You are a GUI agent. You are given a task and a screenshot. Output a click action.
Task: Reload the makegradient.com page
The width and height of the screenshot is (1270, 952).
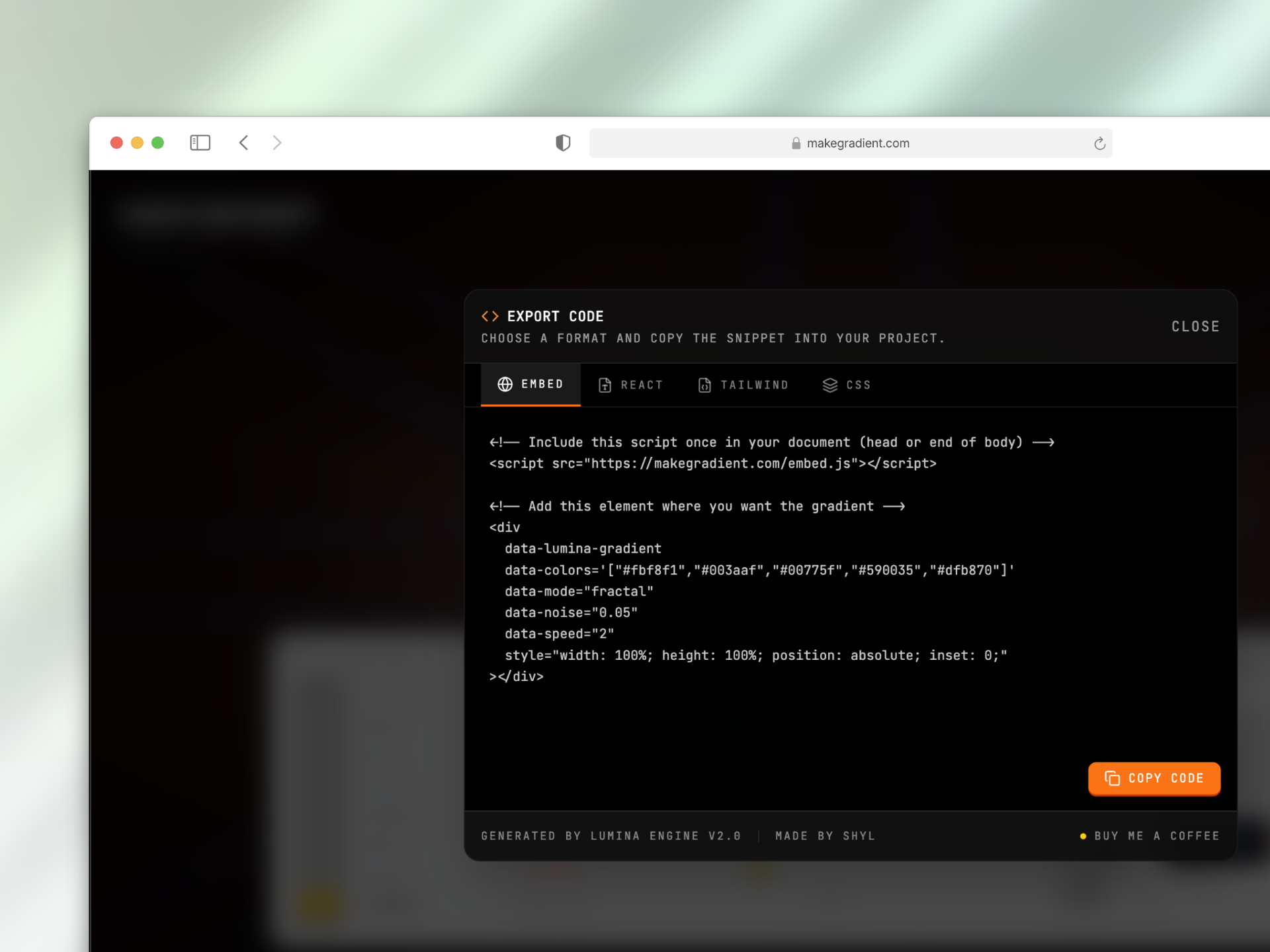(1099, 143)
